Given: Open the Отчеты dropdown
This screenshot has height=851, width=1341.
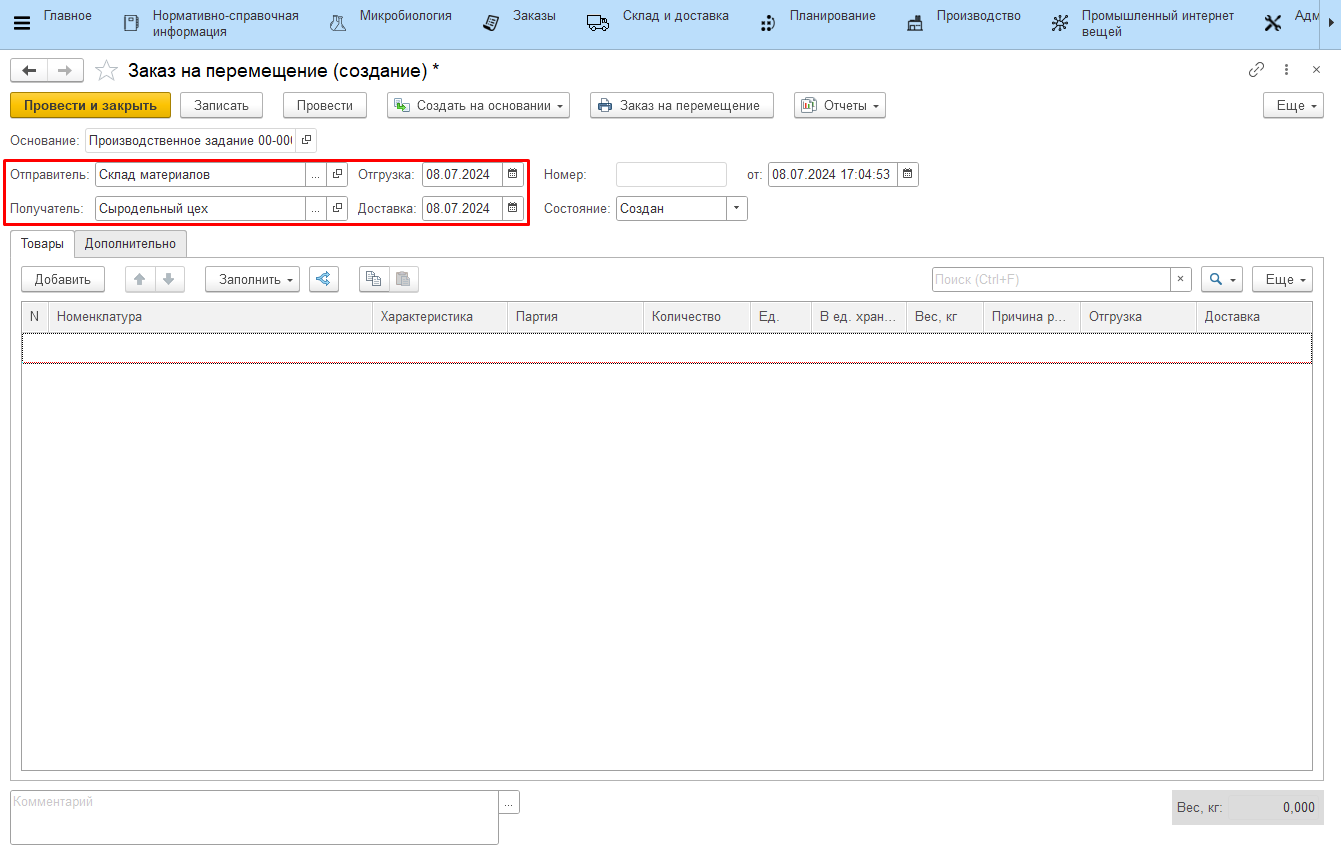Looking at the screenshot, I should point(840,106).
